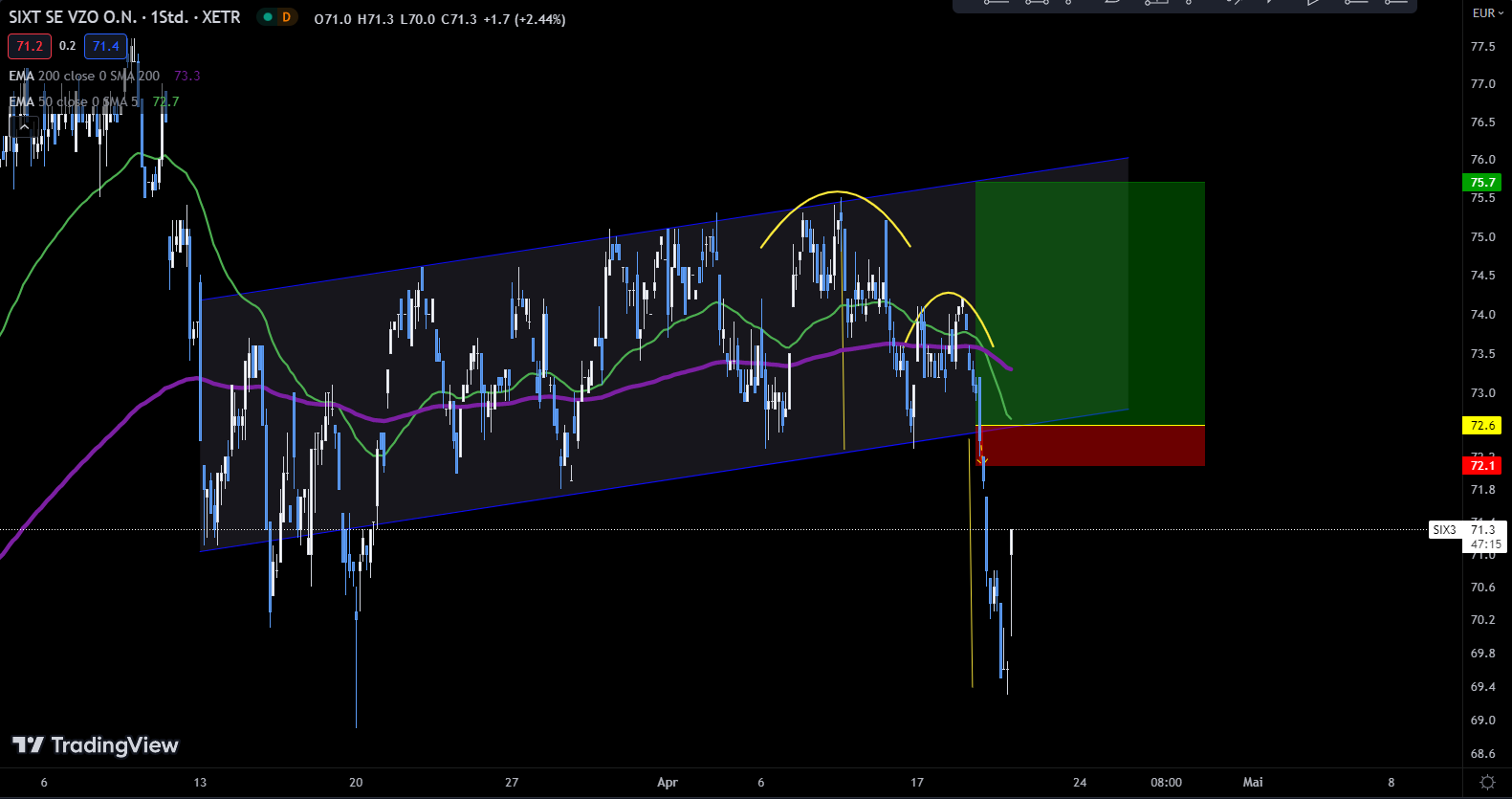Click the yellow 72.6 entry price label
This screenshot has width=1512, height=799.
click(1482, 426)
